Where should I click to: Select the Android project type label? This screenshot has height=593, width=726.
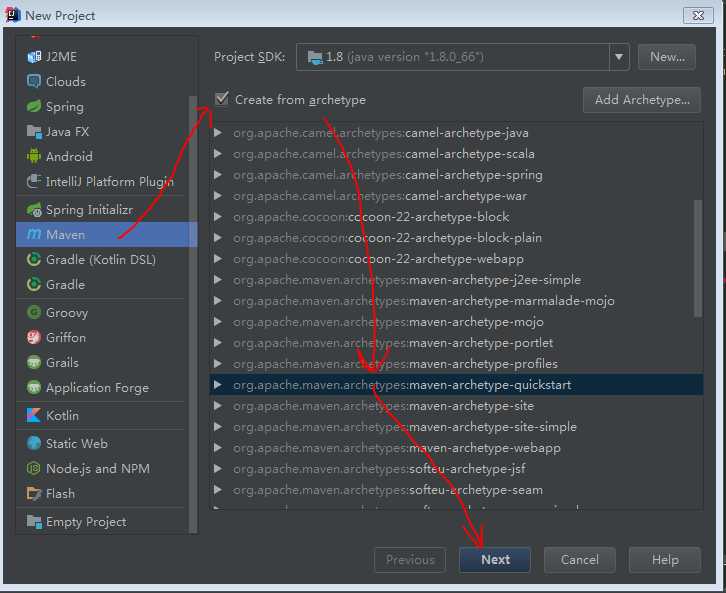[69, 156]
